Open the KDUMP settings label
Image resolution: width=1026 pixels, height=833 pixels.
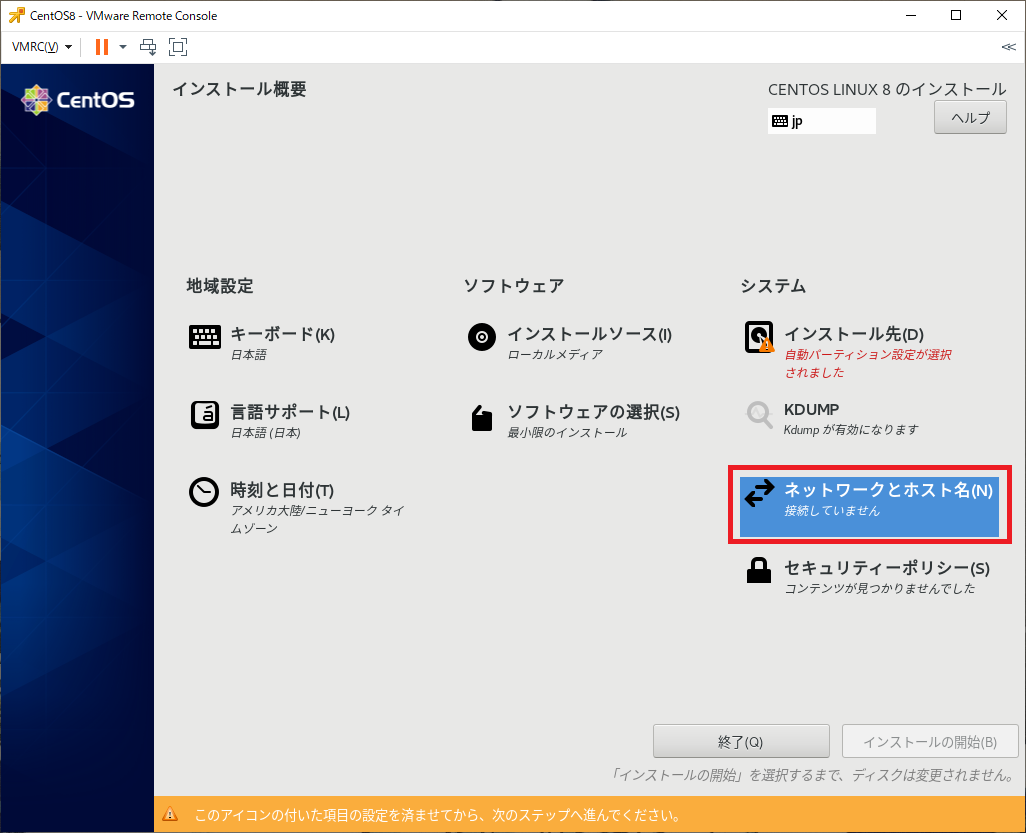click(811, 410)
